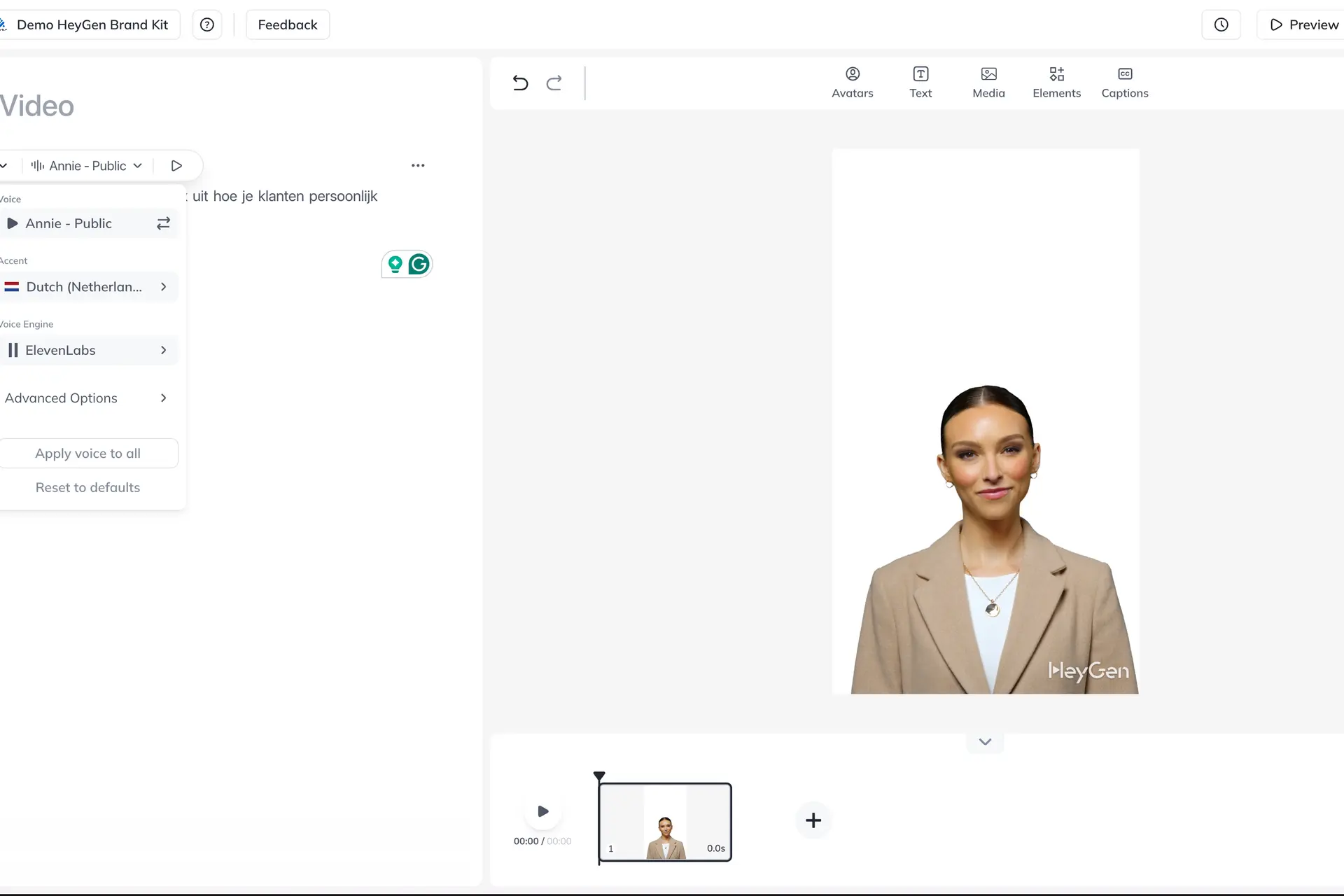The width and height of the screenshot is (1344, 896).
Task: Play the timeline video
Action: 542,811
